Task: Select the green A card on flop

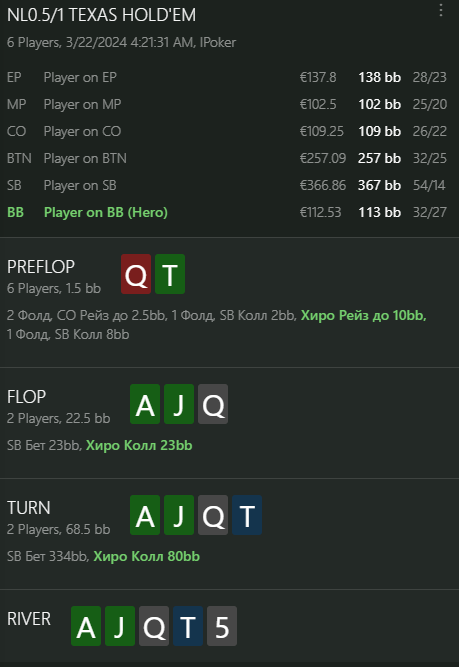Action: (x=145, y=404)
